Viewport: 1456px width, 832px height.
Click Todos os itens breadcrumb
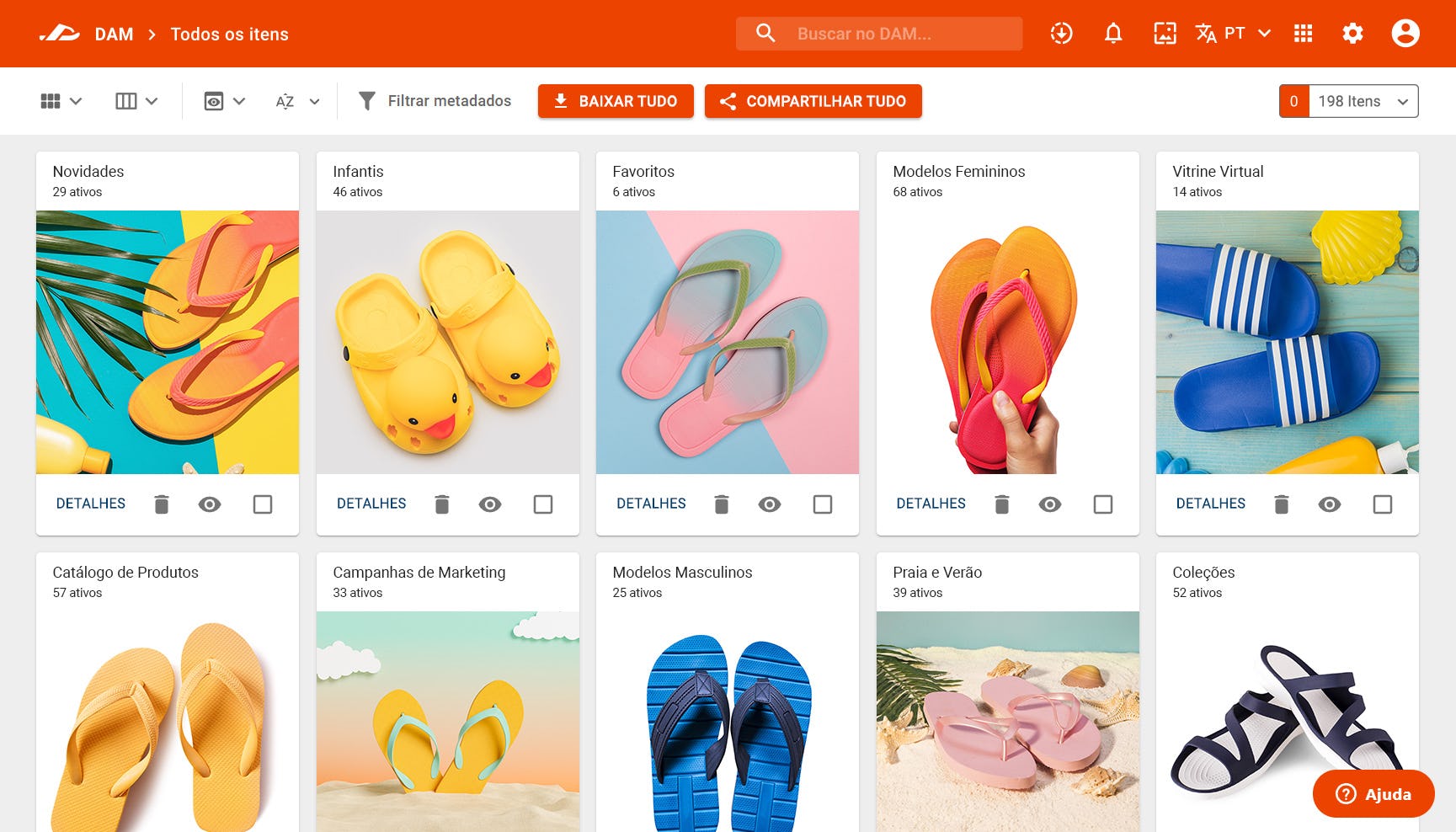tap(229, 35)
